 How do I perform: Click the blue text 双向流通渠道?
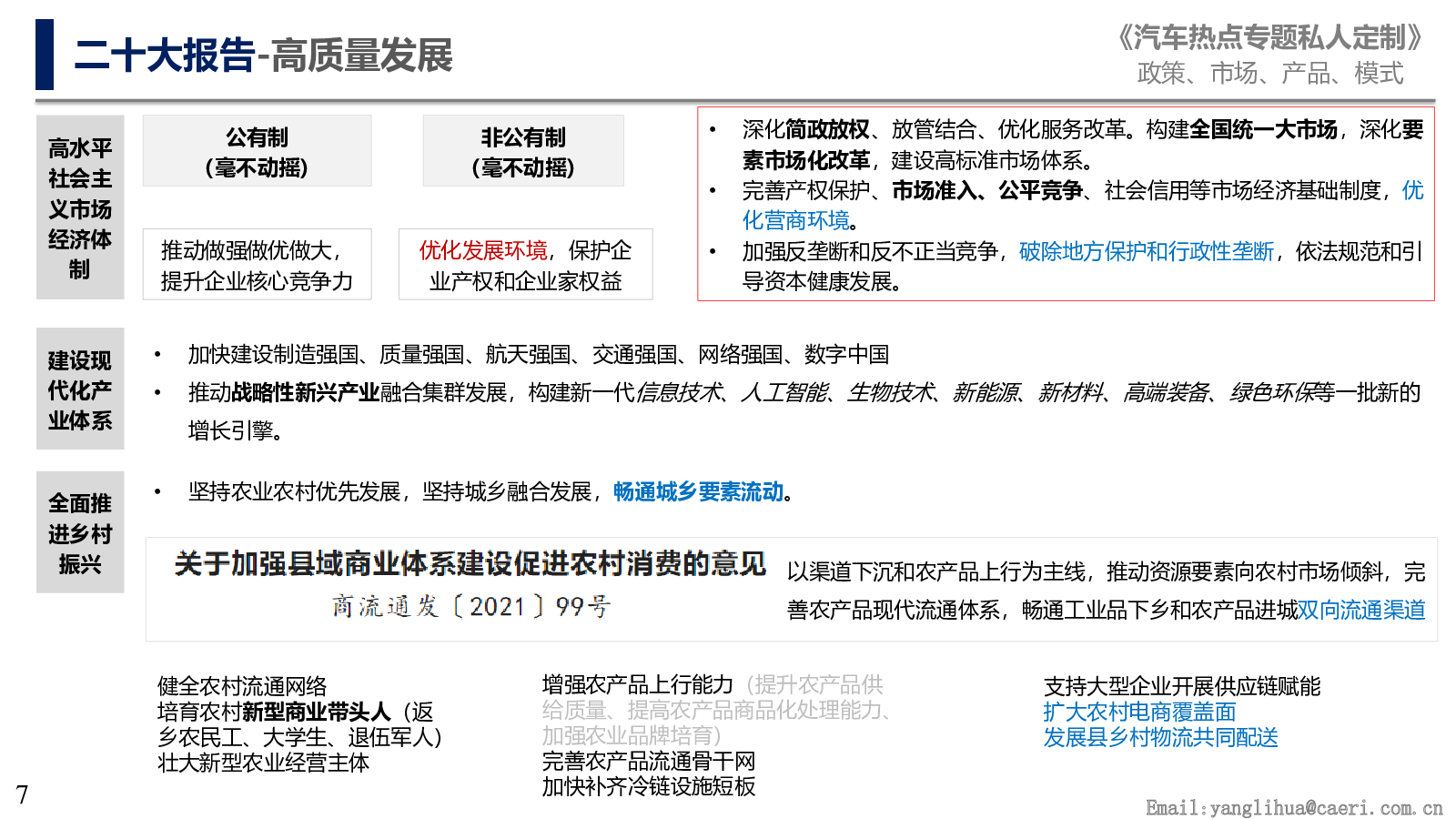(1361, 610)
